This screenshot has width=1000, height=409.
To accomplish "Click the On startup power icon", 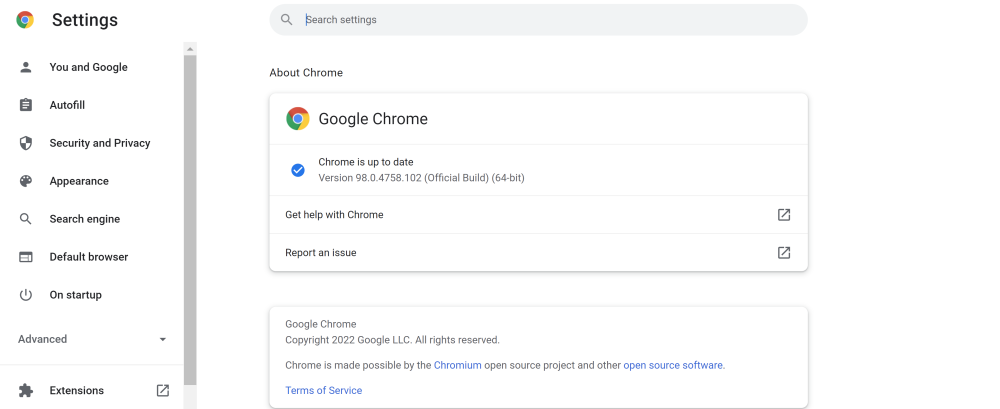I will tap(26, 295).
